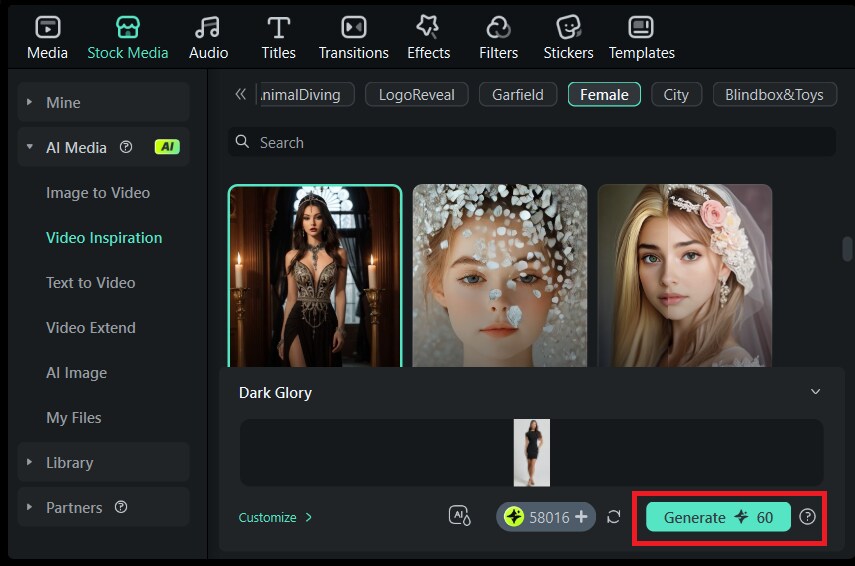
Task: Click the AI Media help icon
Action: 126,147
